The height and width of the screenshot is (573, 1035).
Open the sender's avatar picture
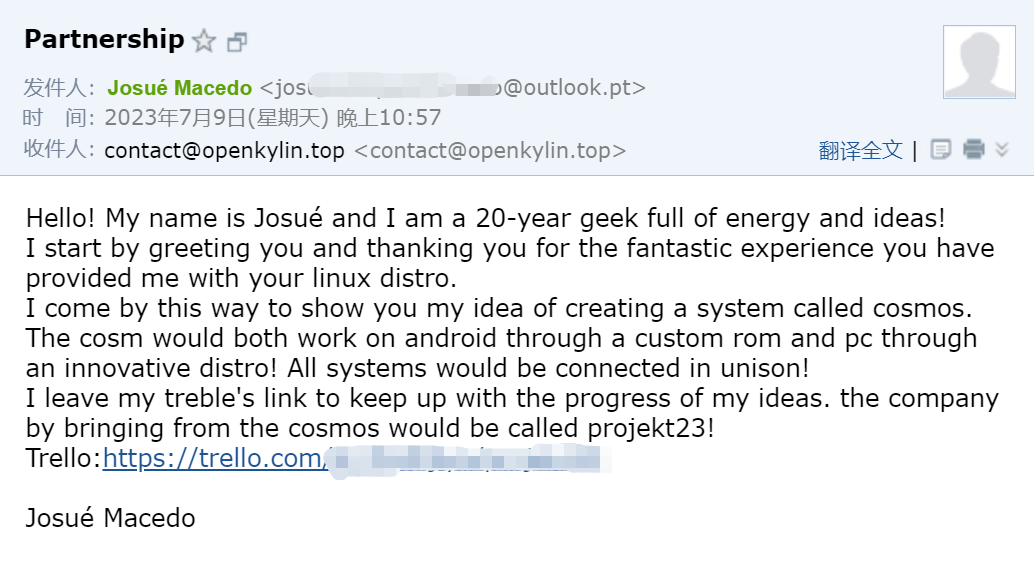click(x=979, y=62)
